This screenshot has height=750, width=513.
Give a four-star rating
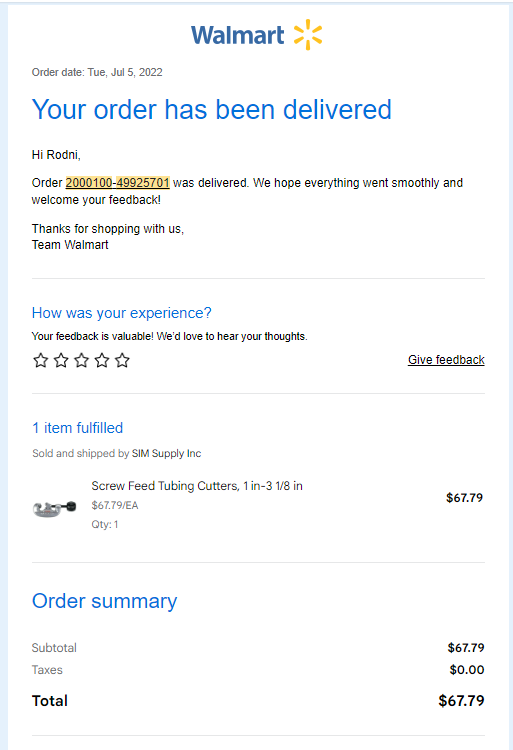click(102, 360)
